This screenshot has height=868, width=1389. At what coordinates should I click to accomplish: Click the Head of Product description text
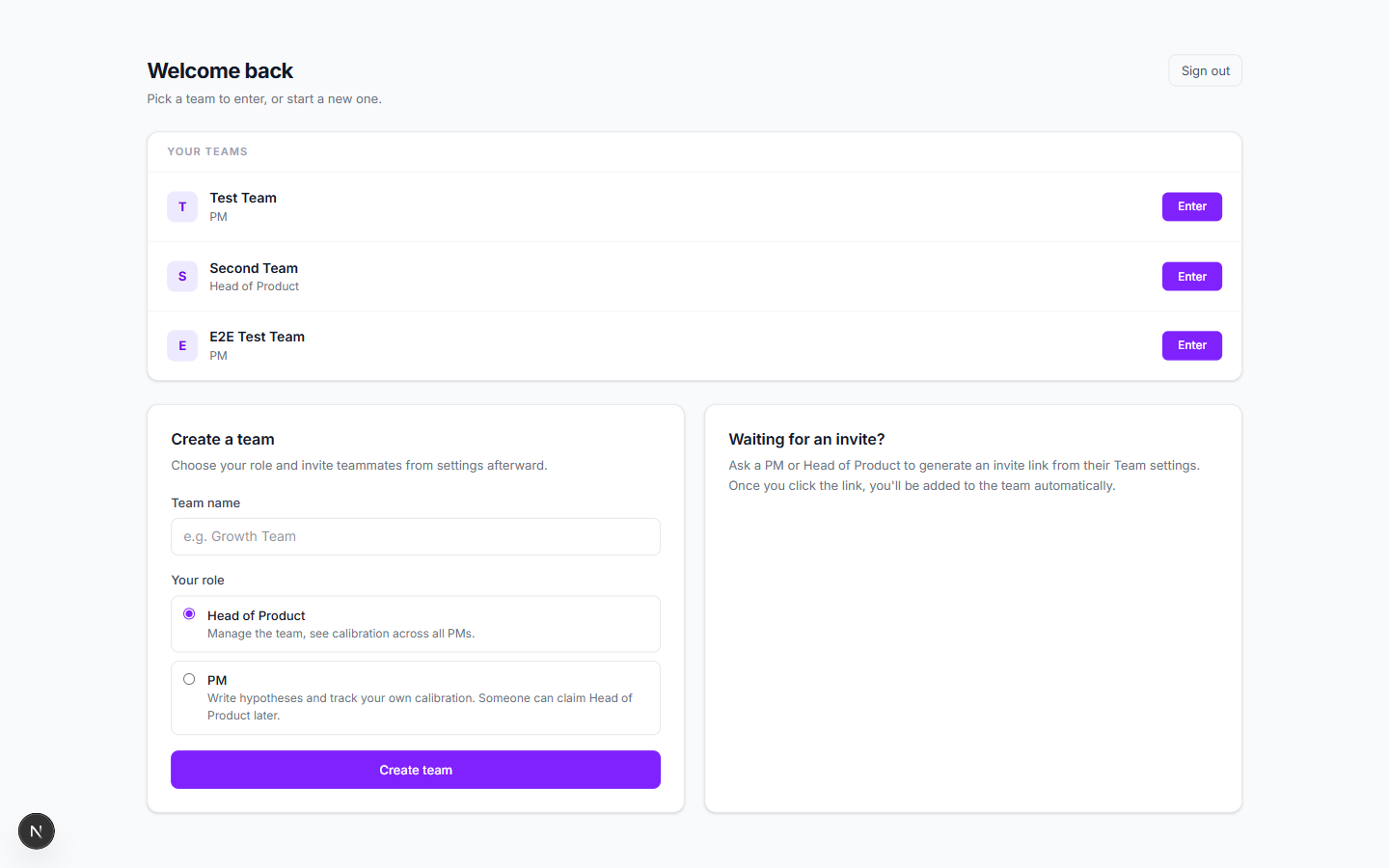click(340, 634)
